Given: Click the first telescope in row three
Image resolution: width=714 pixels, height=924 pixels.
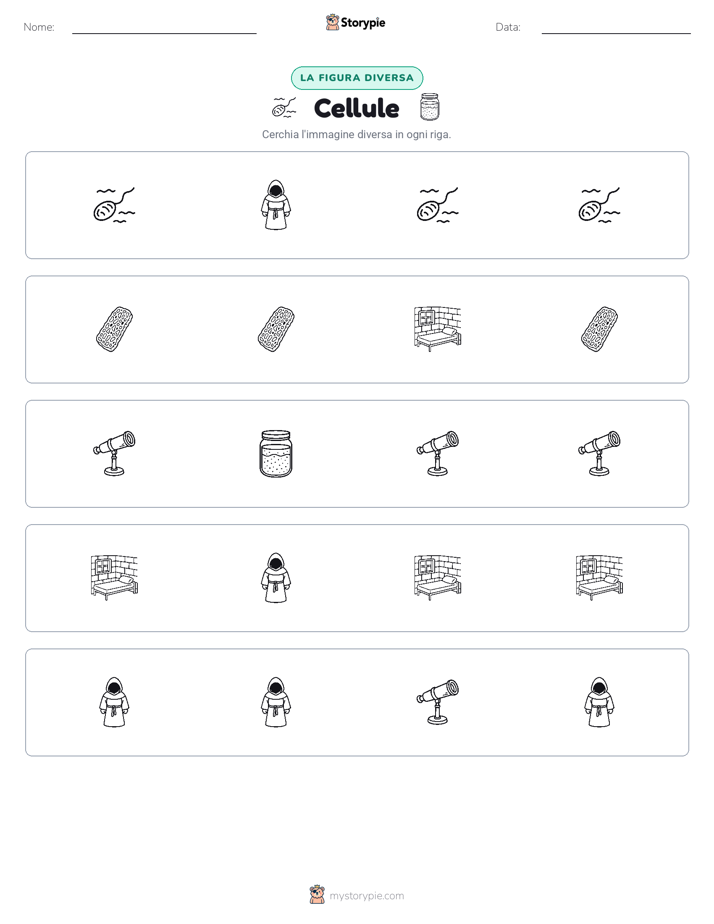Looking at the screenshot, I should pyautogui.click(x=114, y=453).
